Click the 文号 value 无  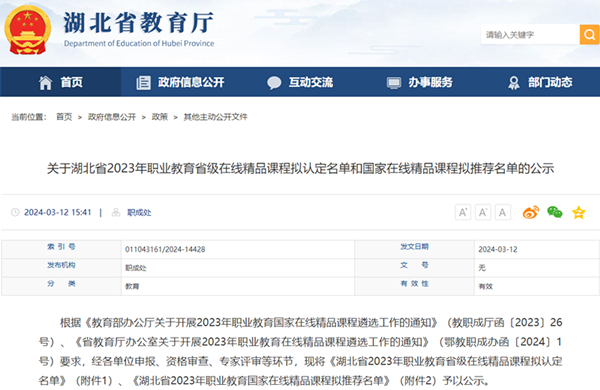[482, 268]
